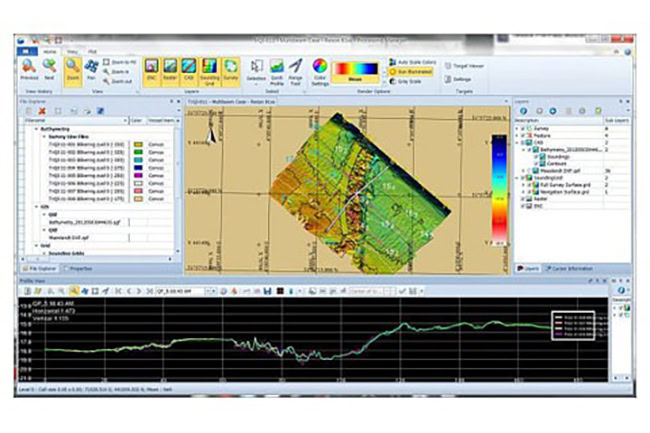
Task: Collapse the Bathymetry tree node
Action: point(37,129)
